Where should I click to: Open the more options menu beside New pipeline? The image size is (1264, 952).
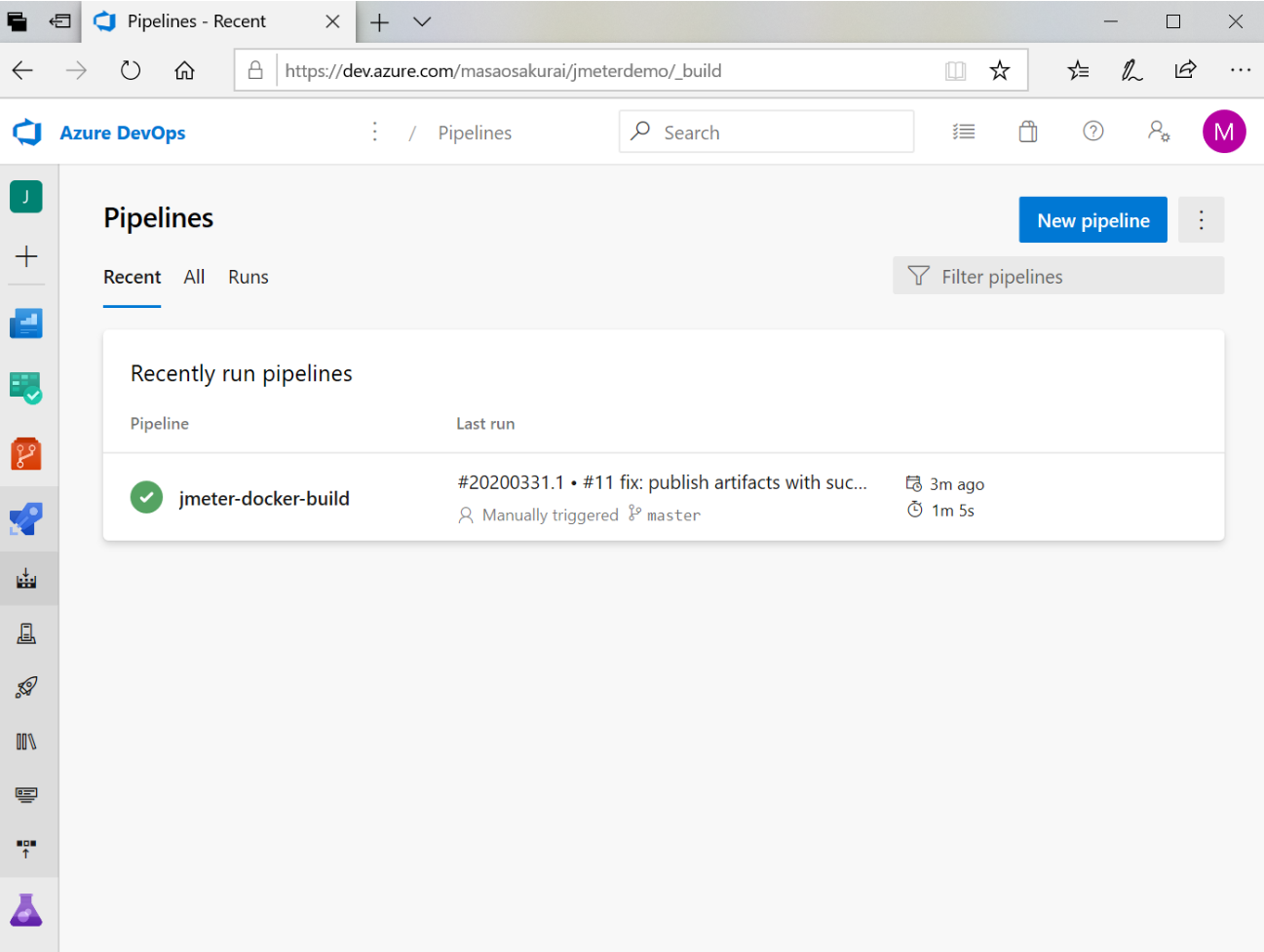(1201, 220)
